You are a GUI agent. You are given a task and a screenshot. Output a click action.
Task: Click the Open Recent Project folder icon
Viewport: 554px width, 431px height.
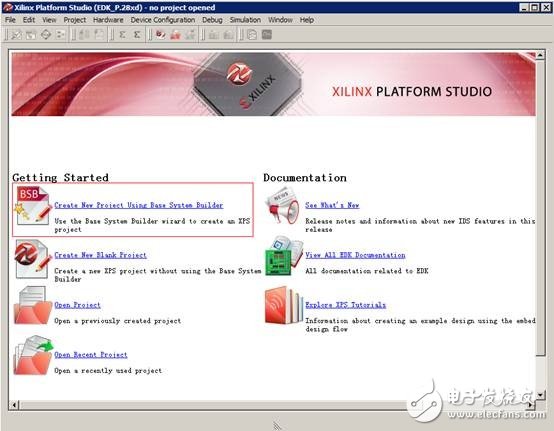click(x=33, y=355)
